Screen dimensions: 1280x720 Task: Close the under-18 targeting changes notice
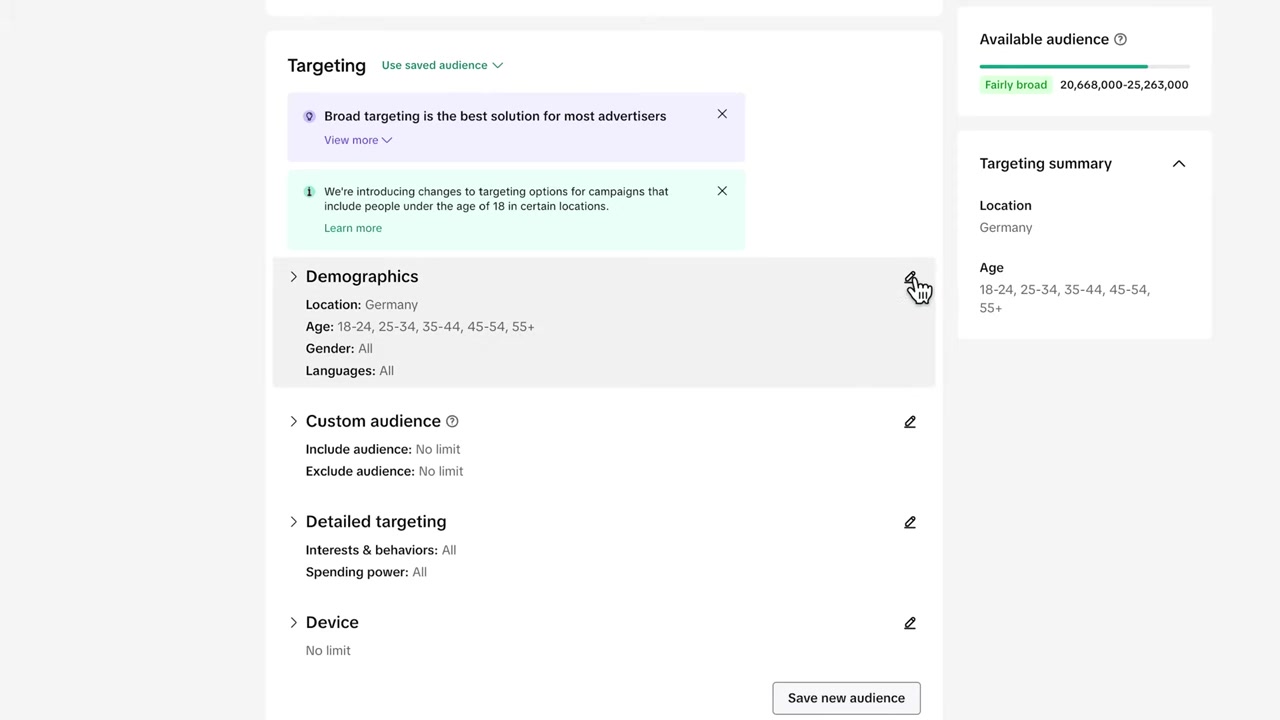722,191
